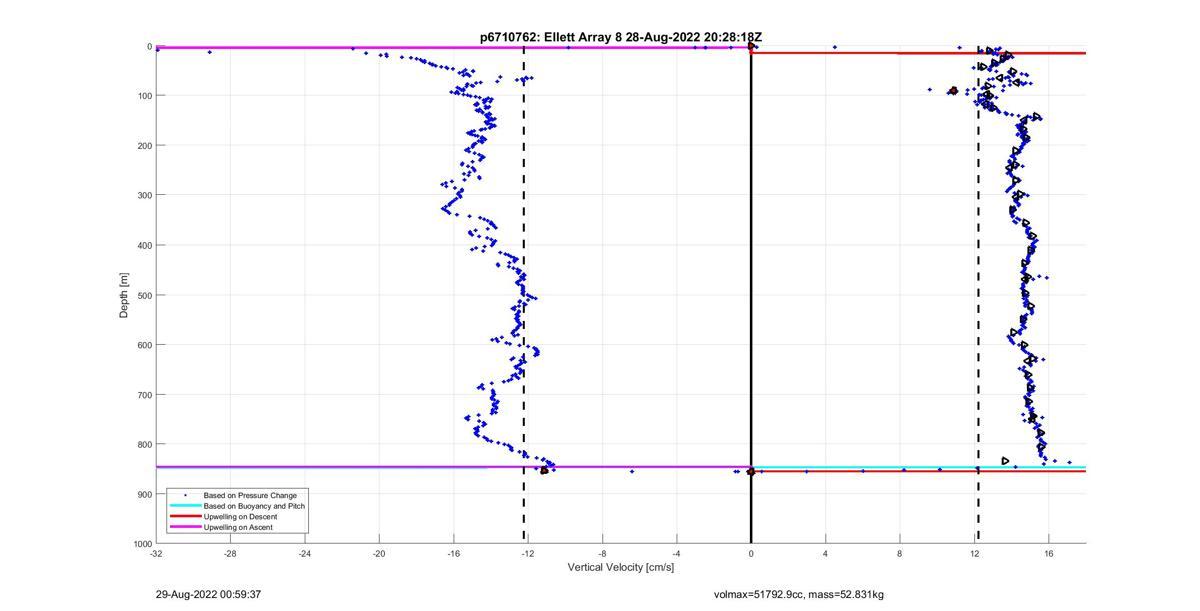Click the x-axis tick label 0
1200x611 pixels.
751,553
